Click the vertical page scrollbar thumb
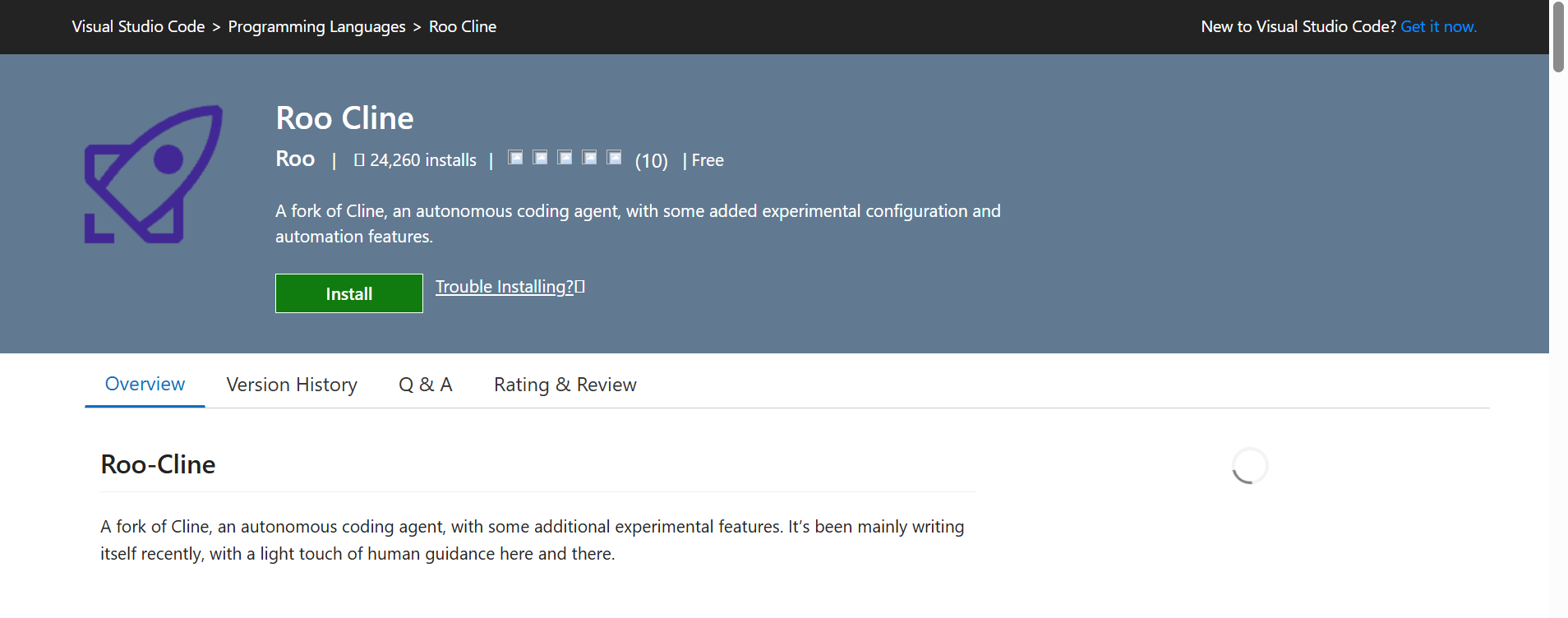The width and height of the screenshot is (1568, 618). [x=1558, y=37]
